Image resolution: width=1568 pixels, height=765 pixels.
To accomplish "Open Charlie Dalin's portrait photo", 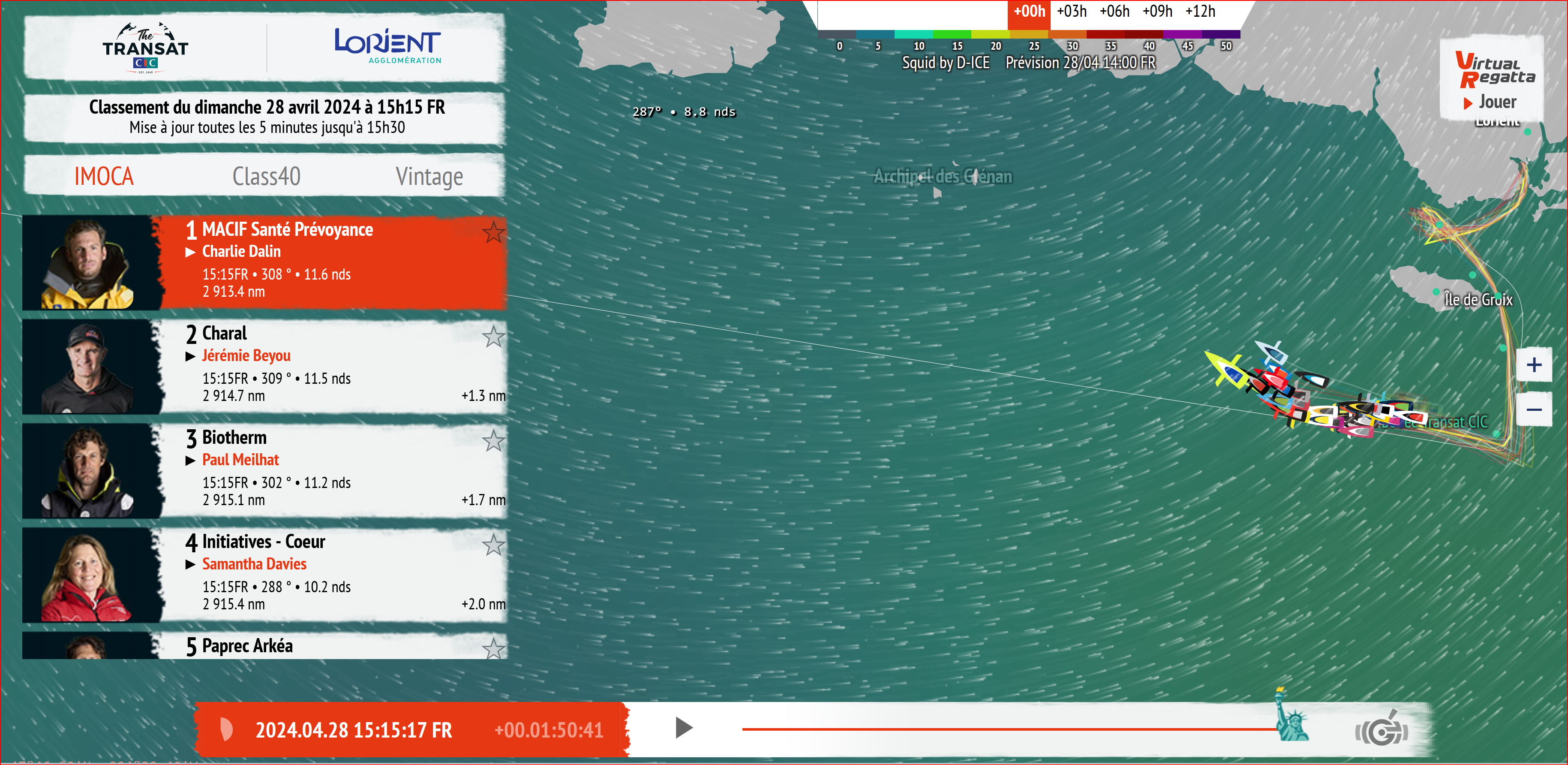I will [x=87, y=262].
